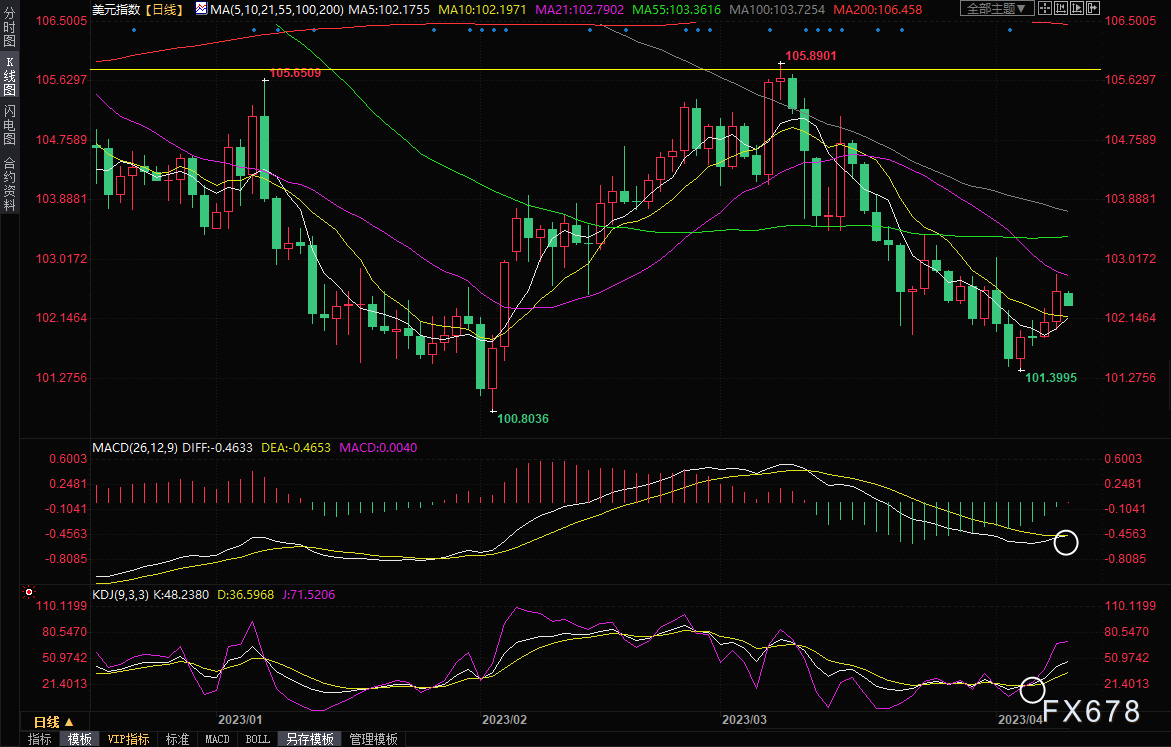The image size is (1171, 747).
Task: Select the BOLL indicator template
Action: tap(257, 739)
